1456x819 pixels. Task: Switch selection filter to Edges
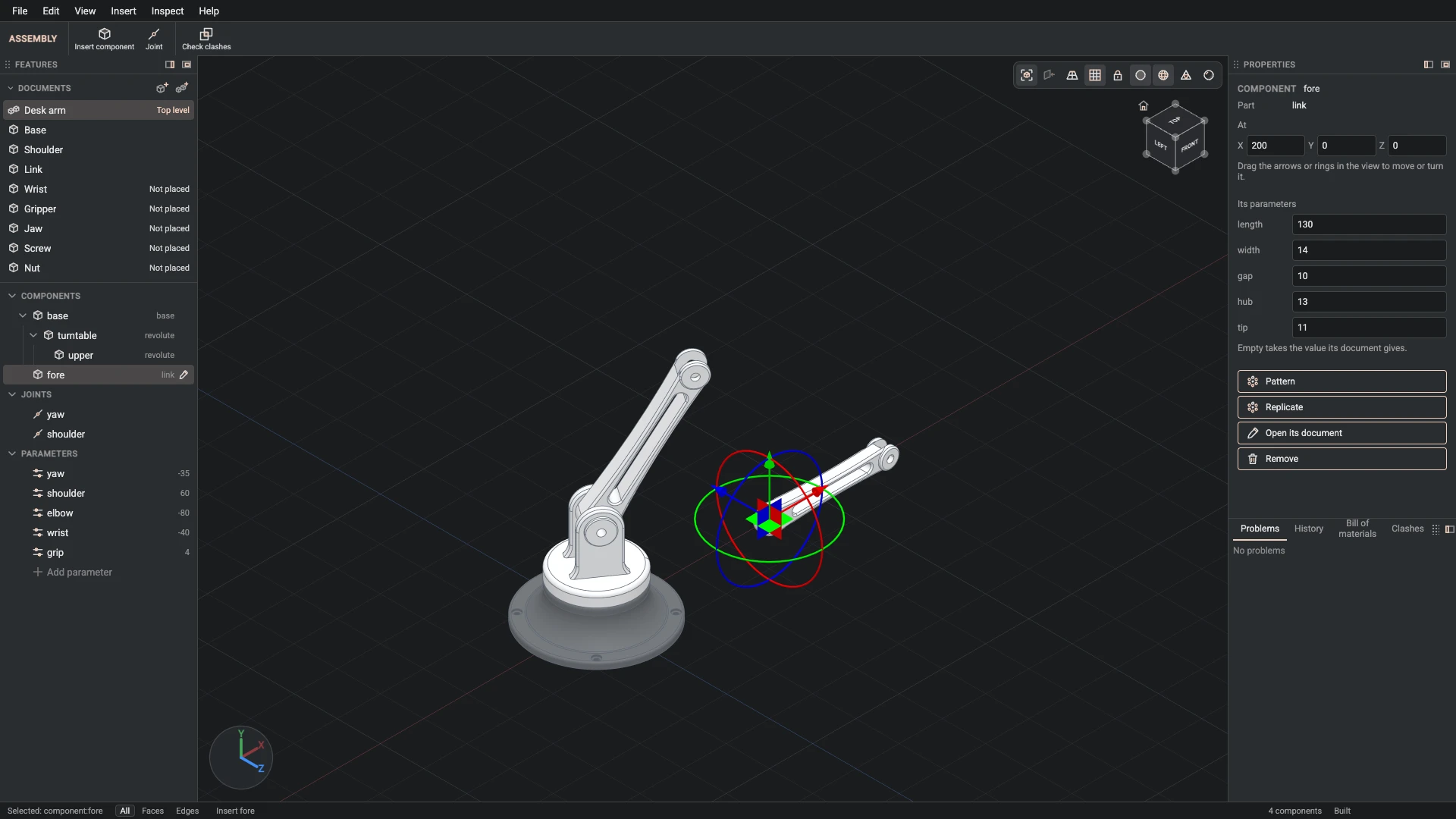pos(187,811)
